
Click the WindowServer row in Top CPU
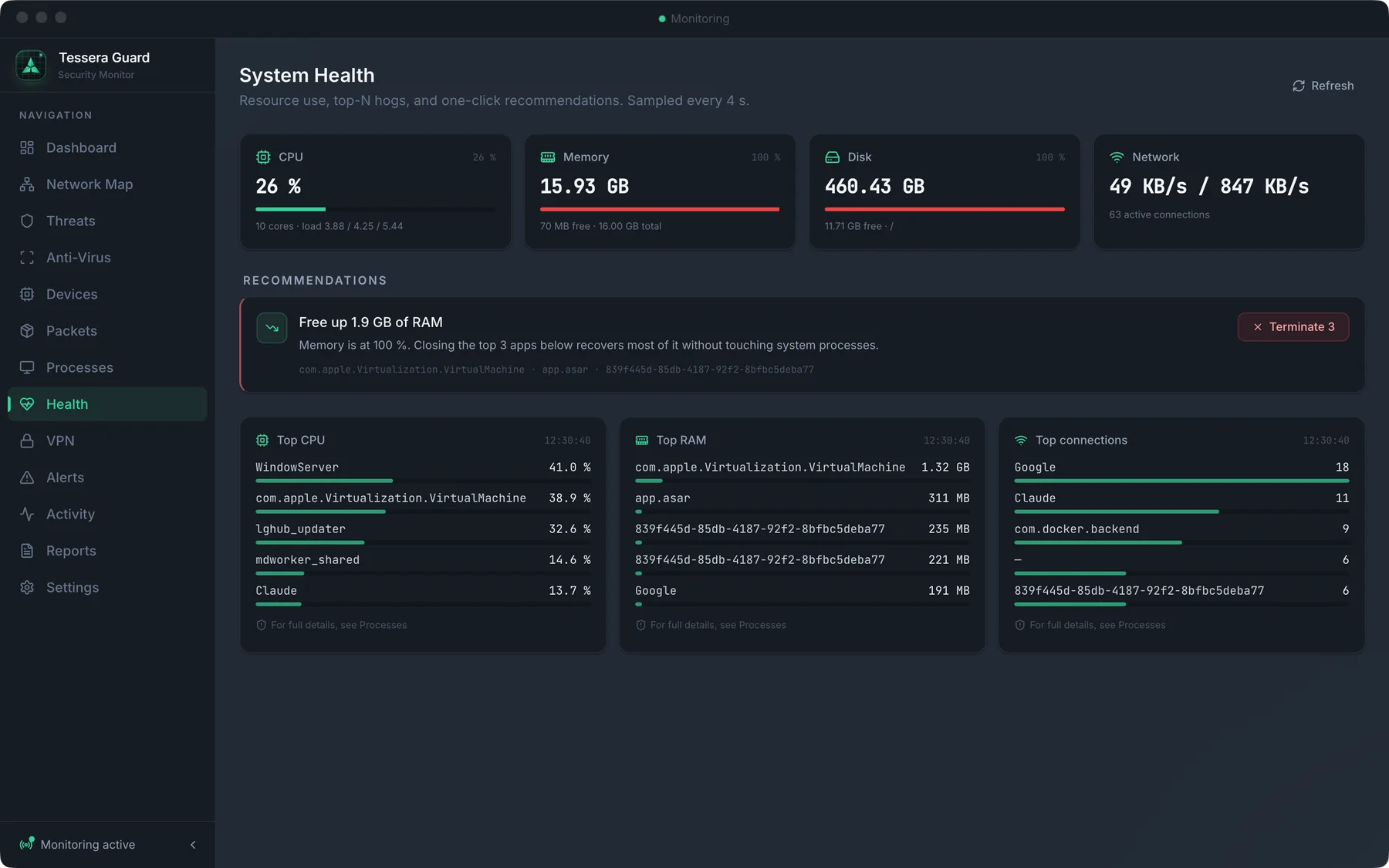point(423,471)
